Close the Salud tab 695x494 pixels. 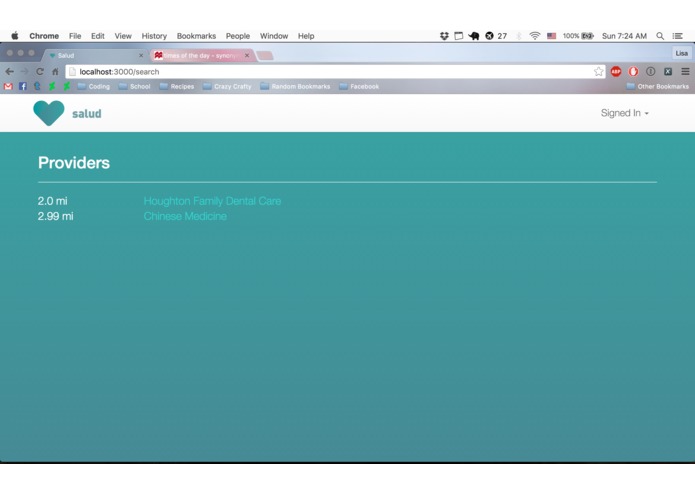coord(141,55)
